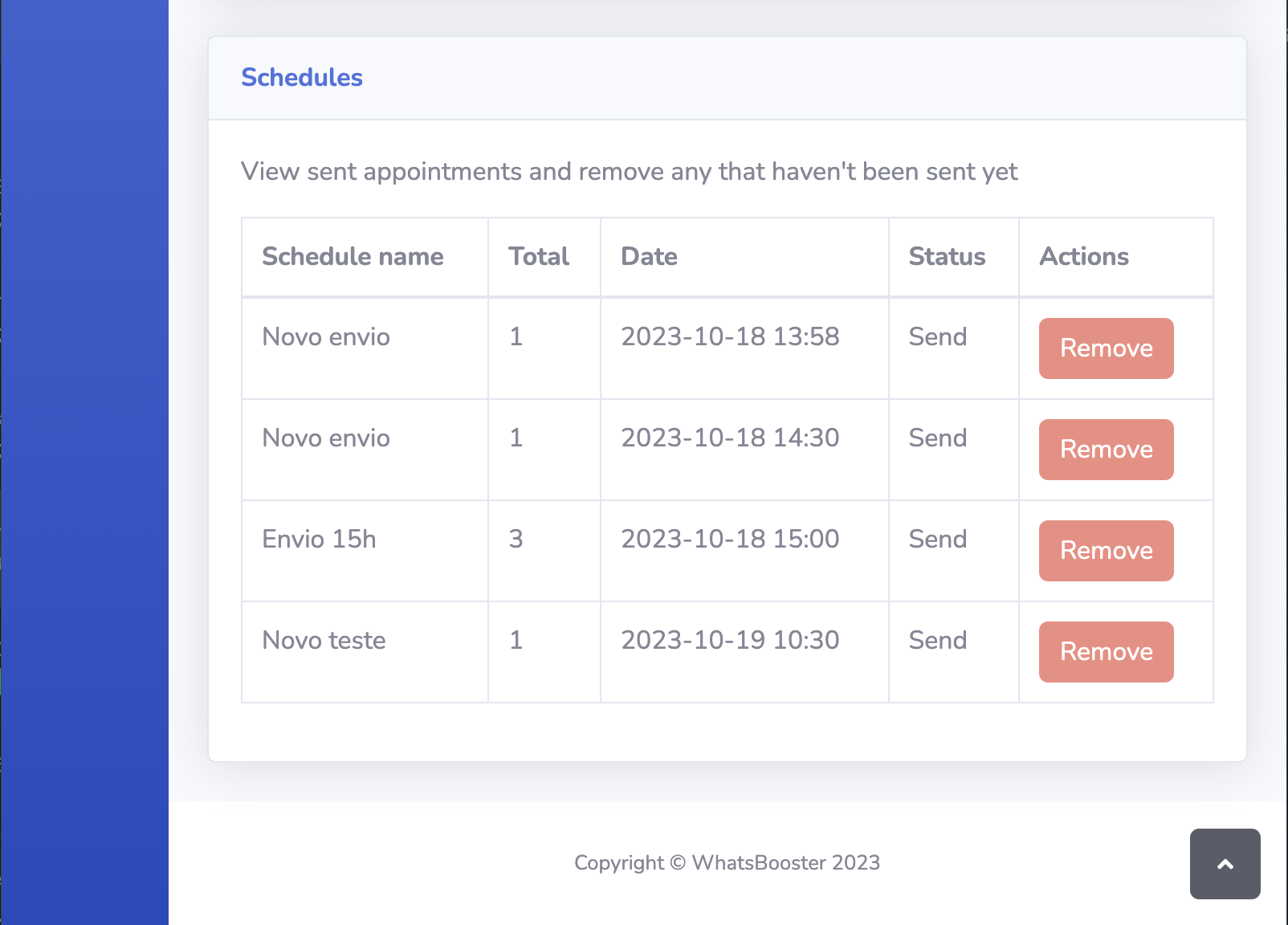Screen dimensions: 1288x925
Task: Click the scroll-to-top arrow button
Action: click(1225, 864)
